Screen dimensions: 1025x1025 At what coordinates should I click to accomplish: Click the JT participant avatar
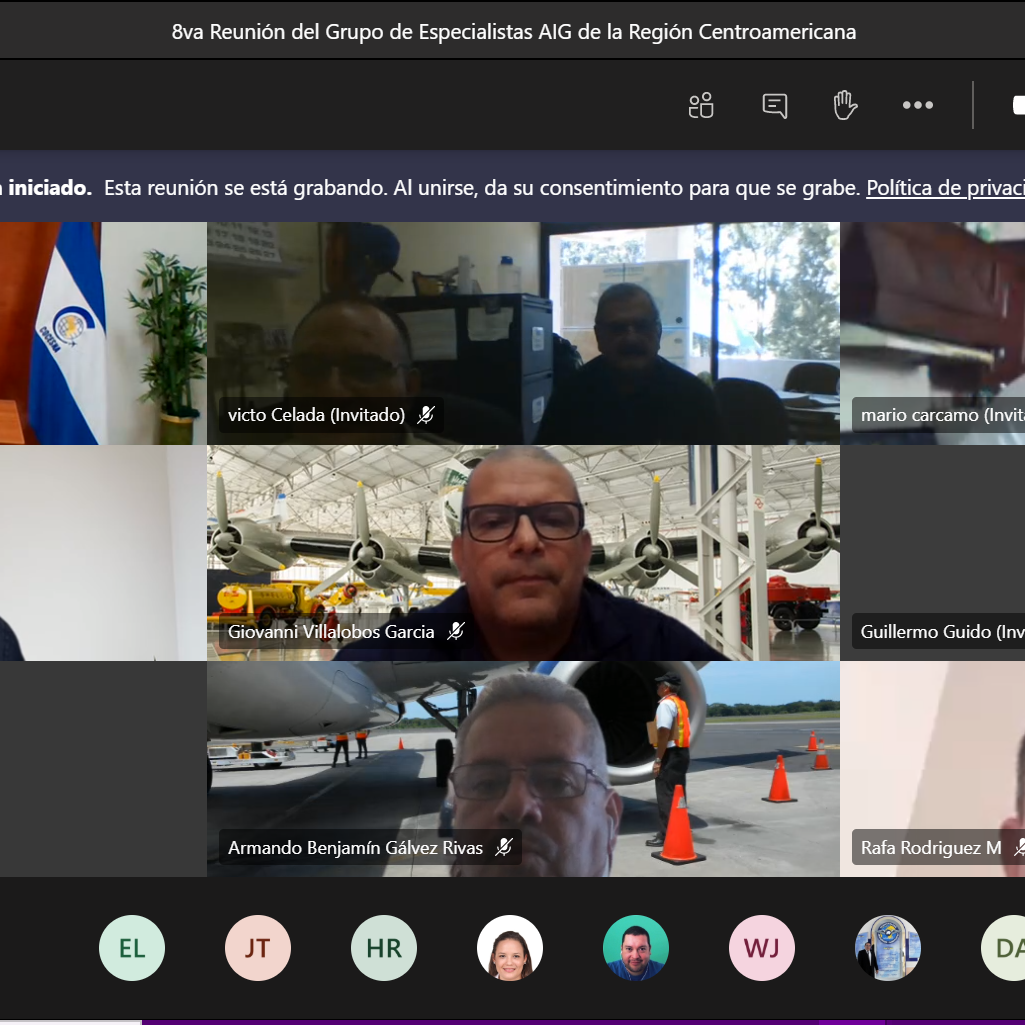pos(258,948)
